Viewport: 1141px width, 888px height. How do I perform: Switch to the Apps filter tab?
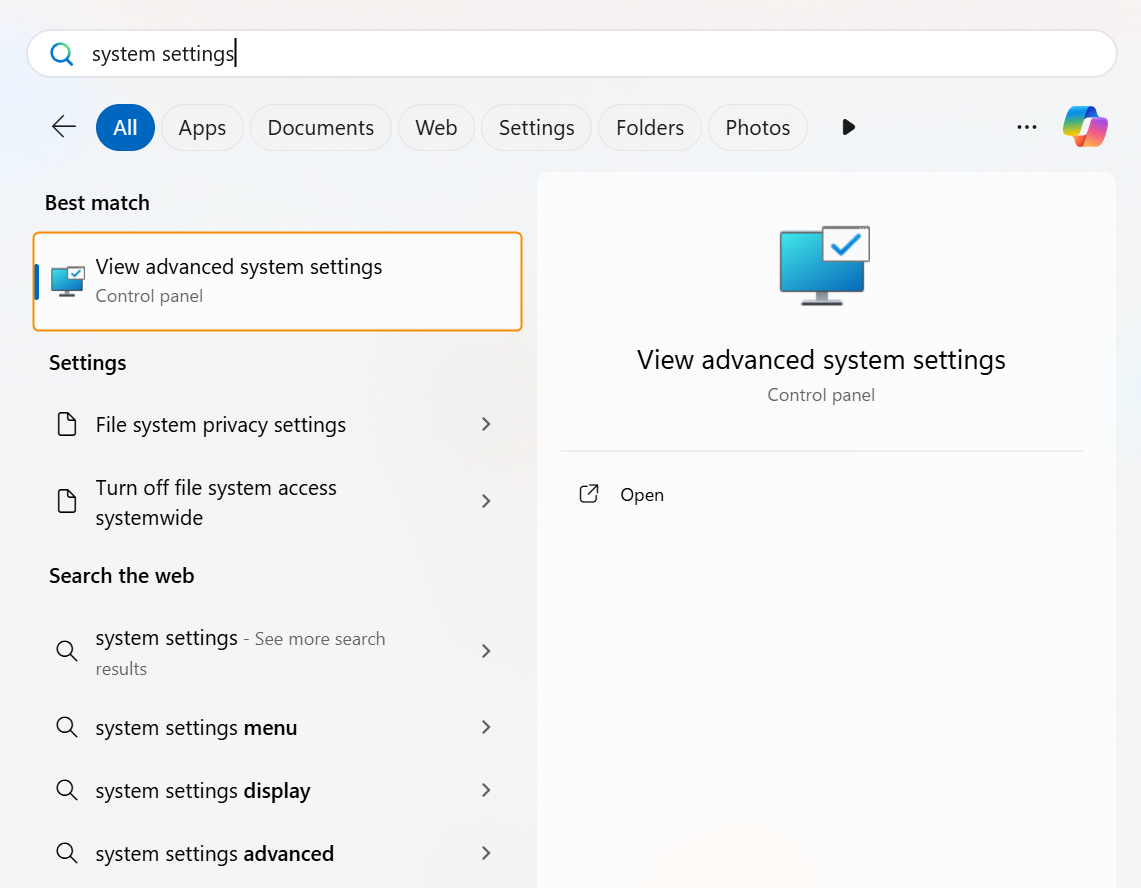coord(202,128)
